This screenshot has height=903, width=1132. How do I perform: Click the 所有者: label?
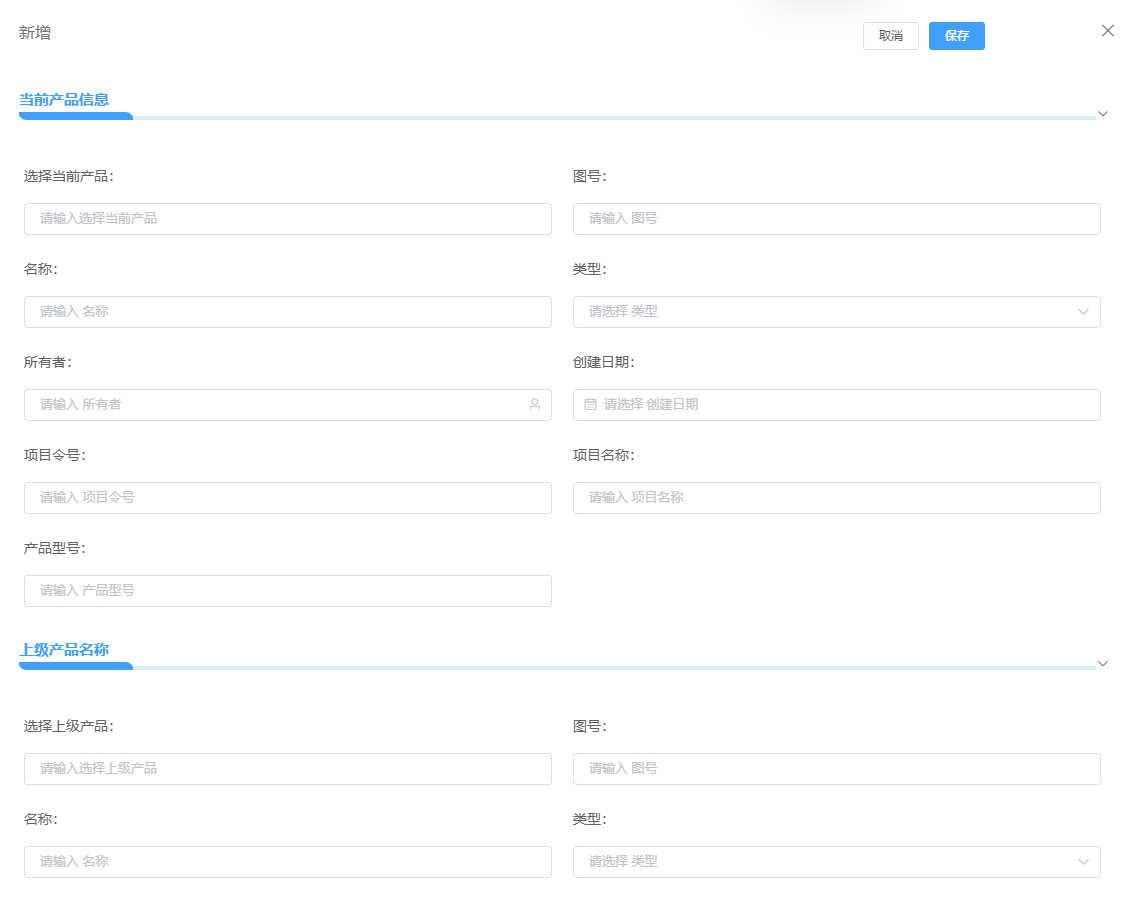coord(48,362)
